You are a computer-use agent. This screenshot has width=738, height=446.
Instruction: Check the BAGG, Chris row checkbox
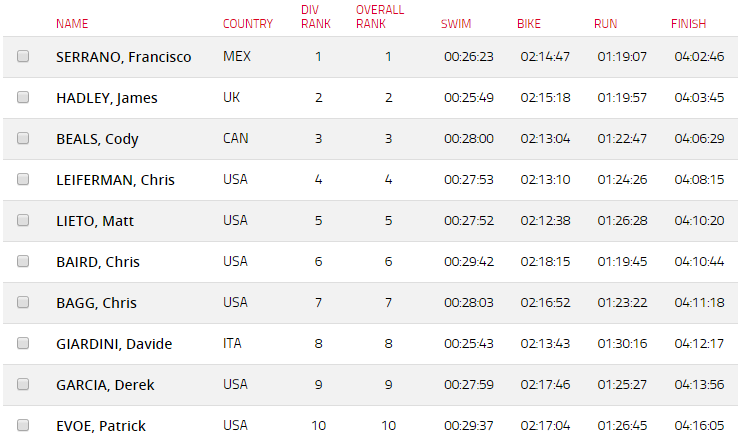point(23,302)
